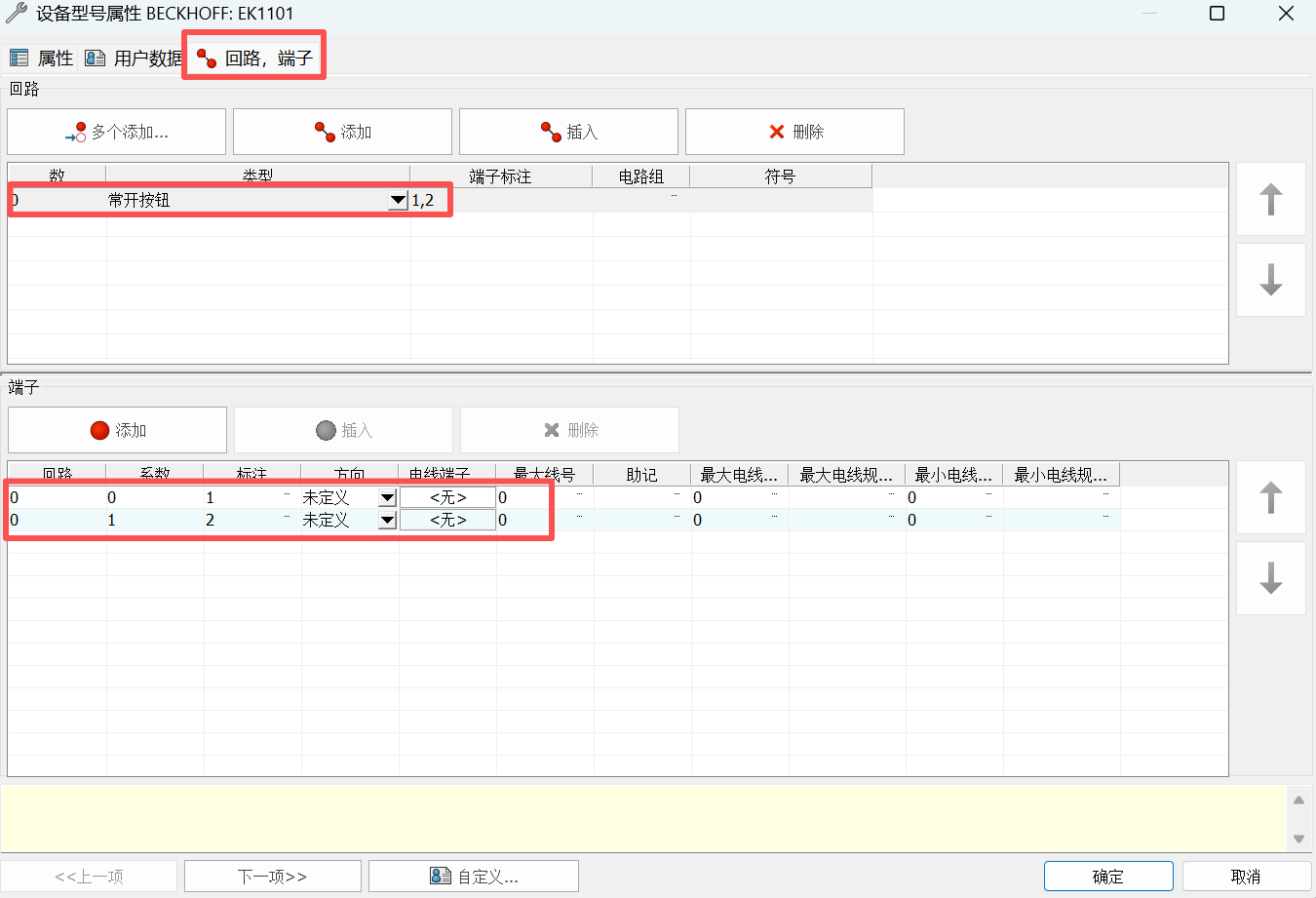
Task: Click the 删除 button with red X
Action: tap(794, 132)
